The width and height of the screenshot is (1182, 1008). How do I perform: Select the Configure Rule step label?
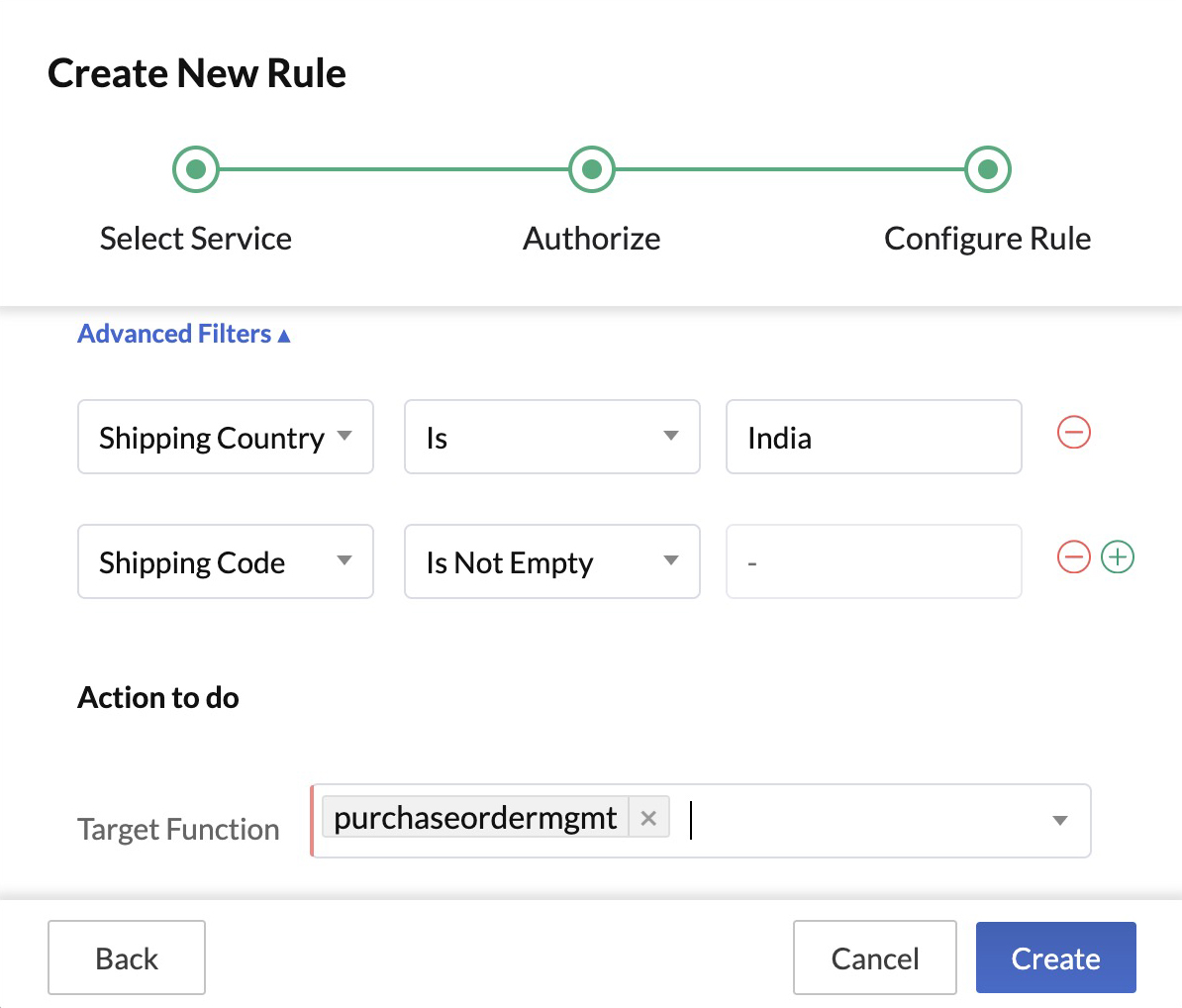pyautogui.click(x=987, y=238)
